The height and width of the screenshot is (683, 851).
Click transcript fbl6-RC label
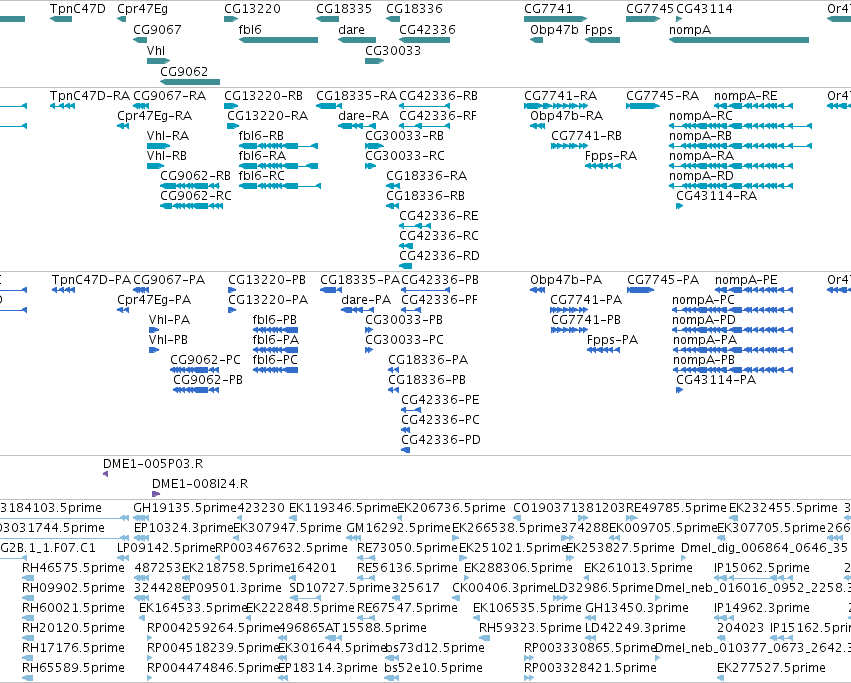262,176
